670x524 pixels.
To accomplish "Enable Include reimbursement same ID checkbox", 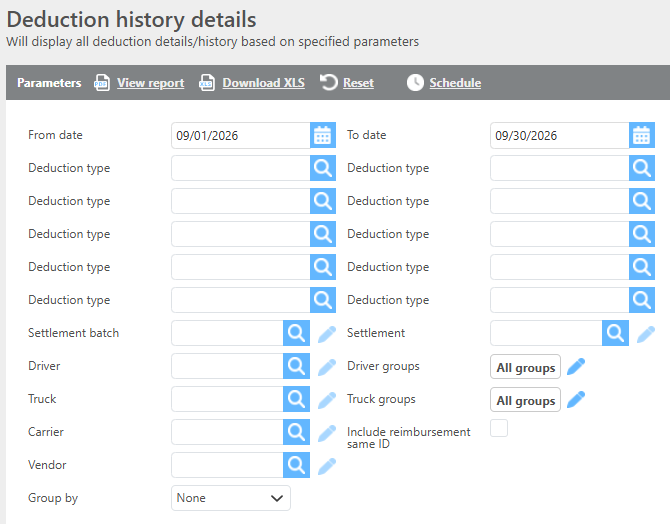I will (x=499, y=428).
